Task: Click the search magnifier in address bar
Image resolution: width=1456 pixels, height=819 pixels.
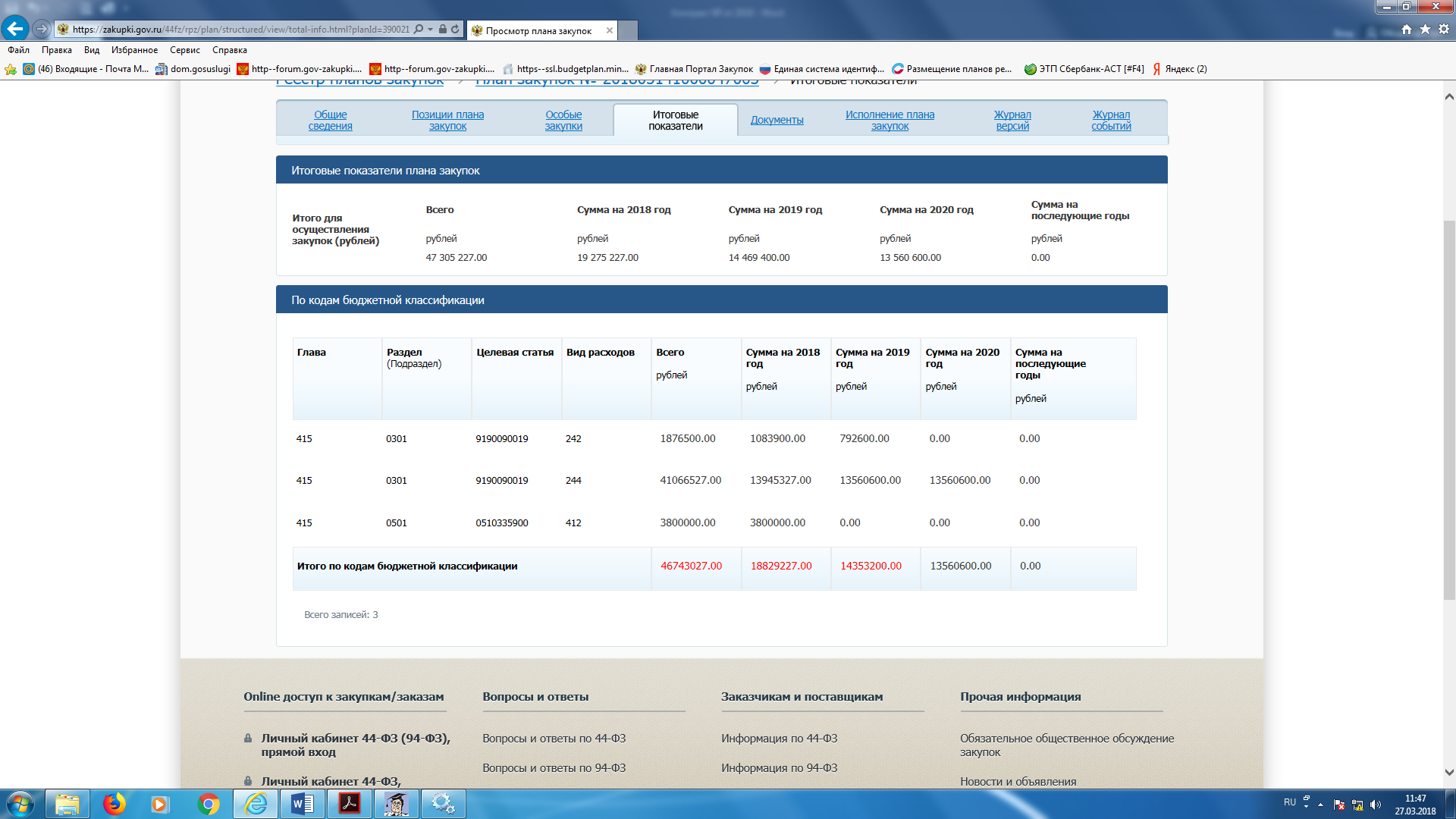Action: pos(419,30)
